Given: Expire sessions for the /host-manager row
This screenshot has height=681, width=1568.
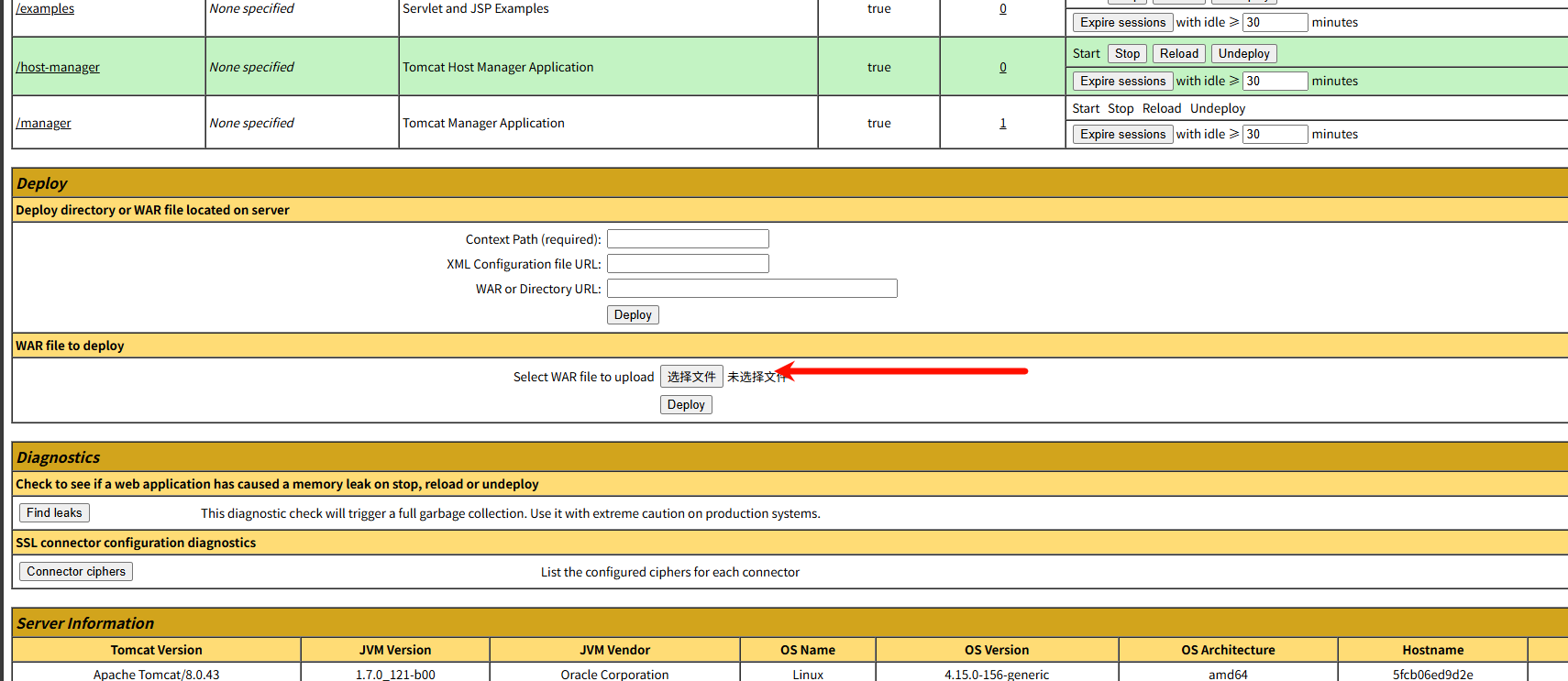Looking at the screenshot, I should coord(1122,82).
